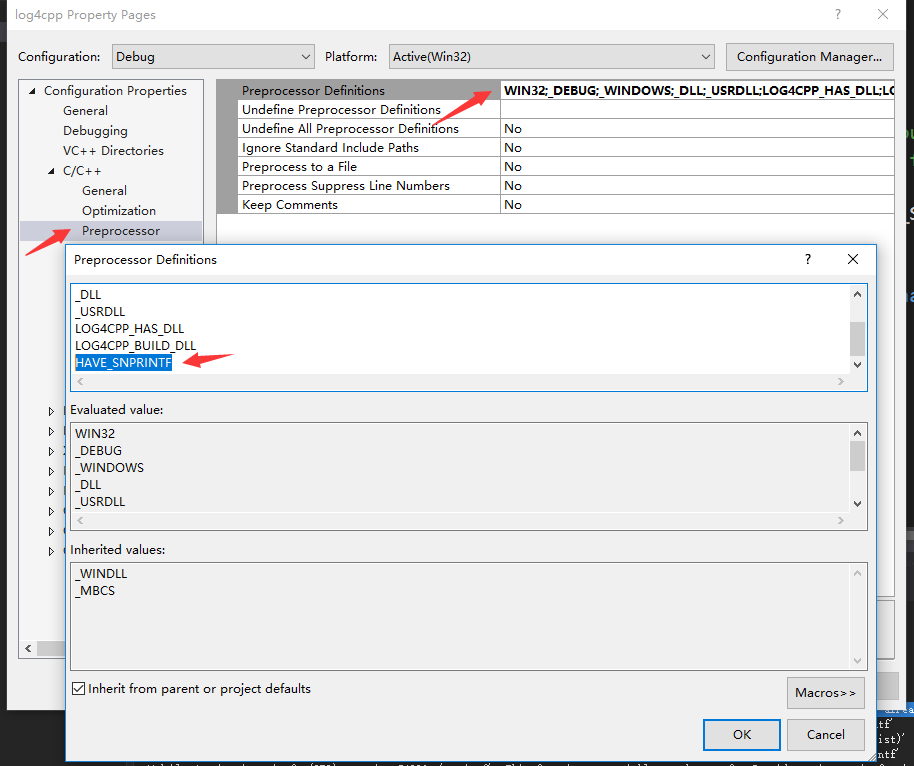Open the Configuration dropdown showing Debug

click(213, 57)
